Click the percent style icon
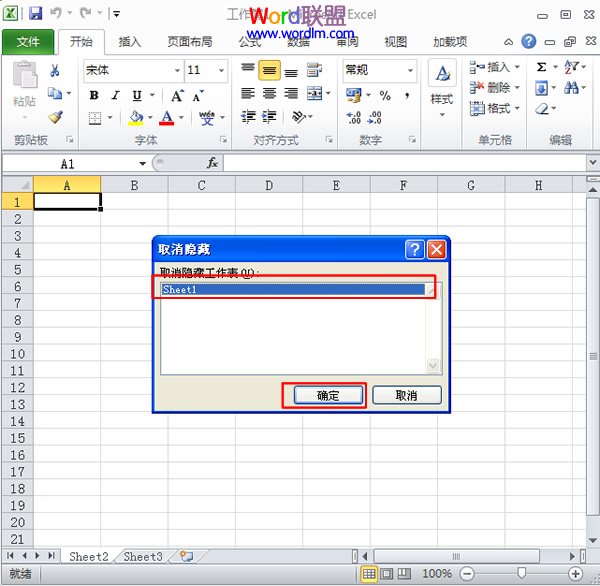Viewport: 600px width, 586px height. click(x=385, y=96)
